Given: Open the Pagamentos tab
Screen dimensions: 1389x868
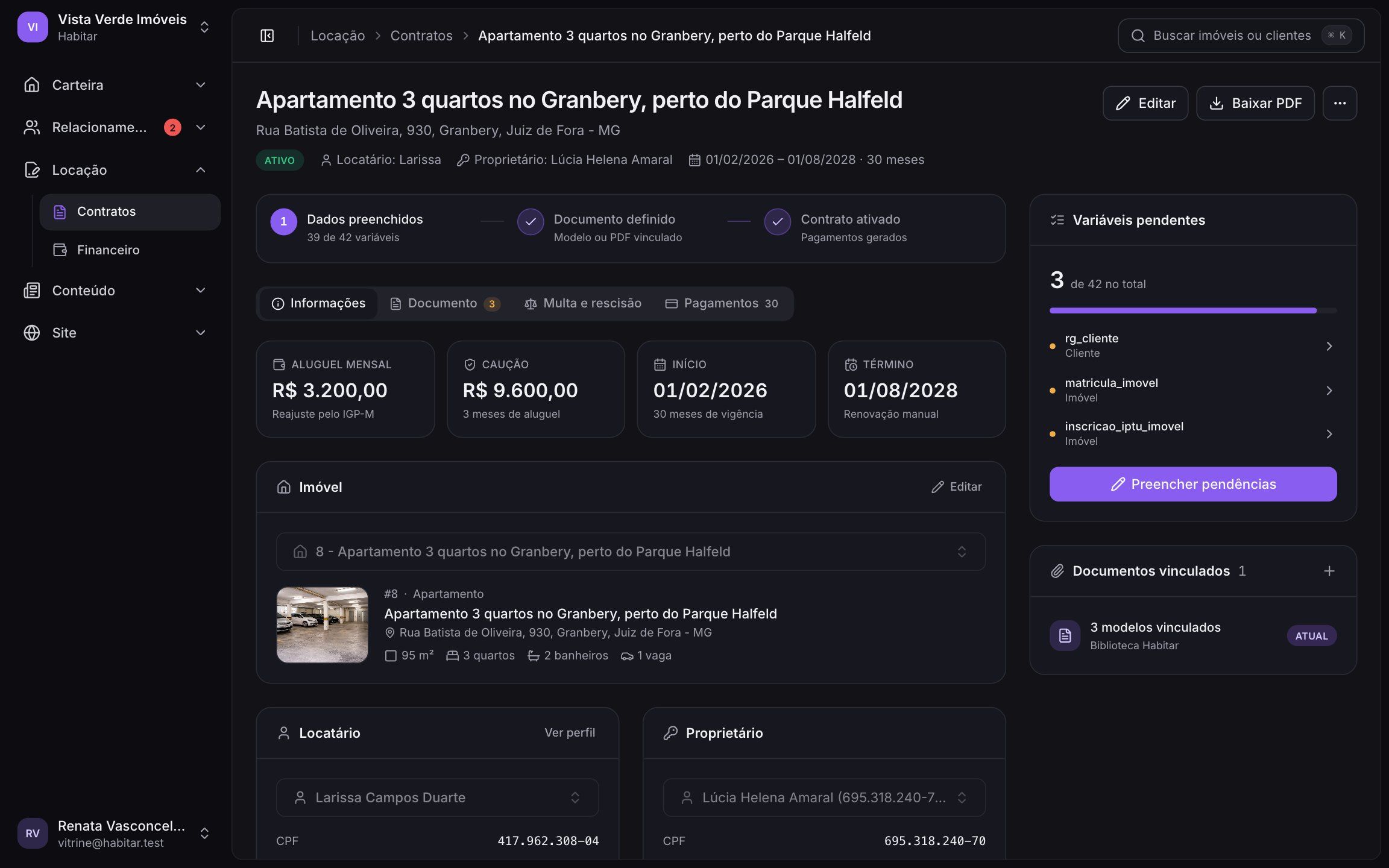Looking at the screenshot, I should click(x=722, y=303).
